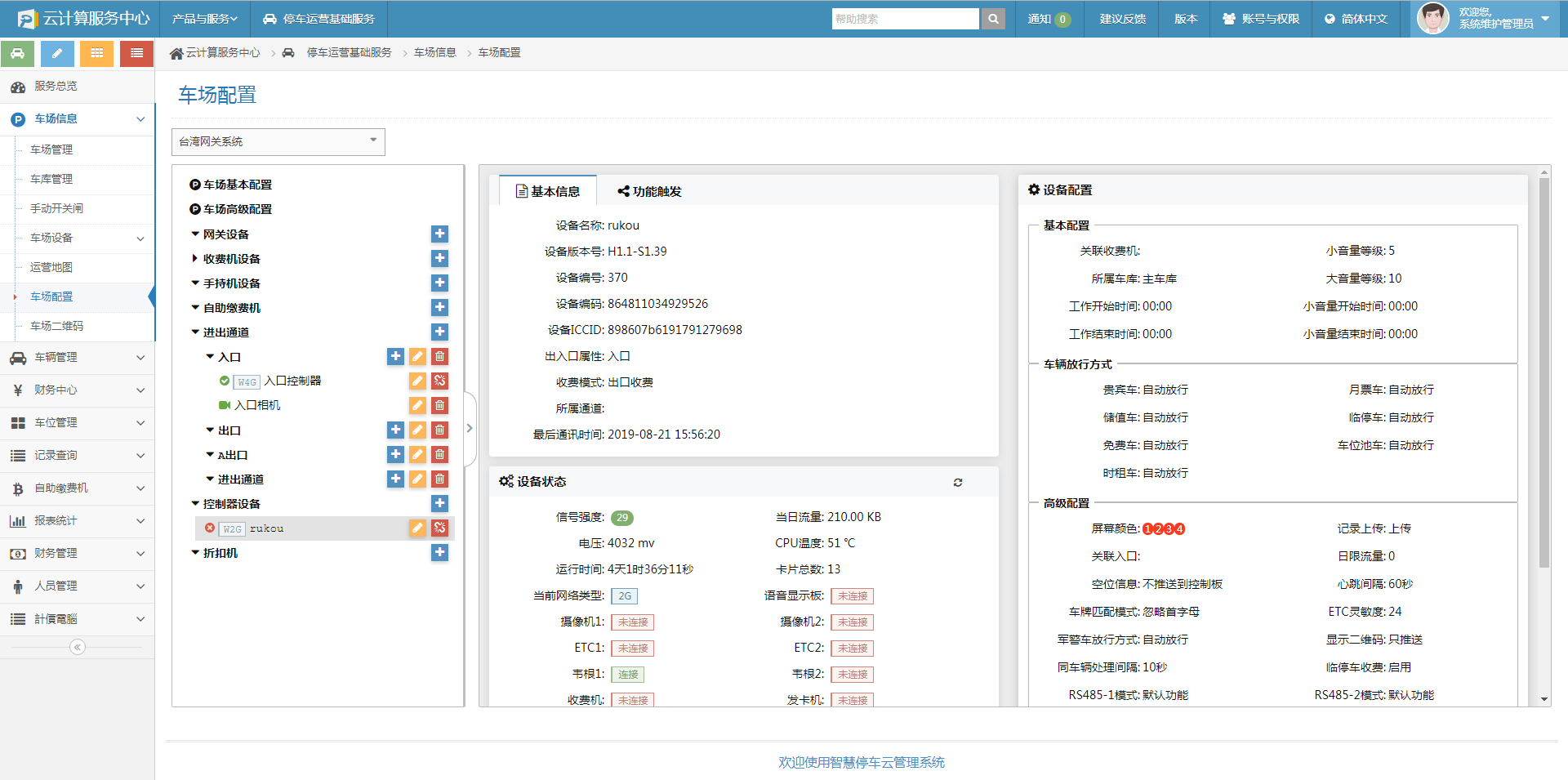Open the 产品与服务 top menu
Screen dimensions: 1568x780
pyautogui.click(x=204, y=19)
